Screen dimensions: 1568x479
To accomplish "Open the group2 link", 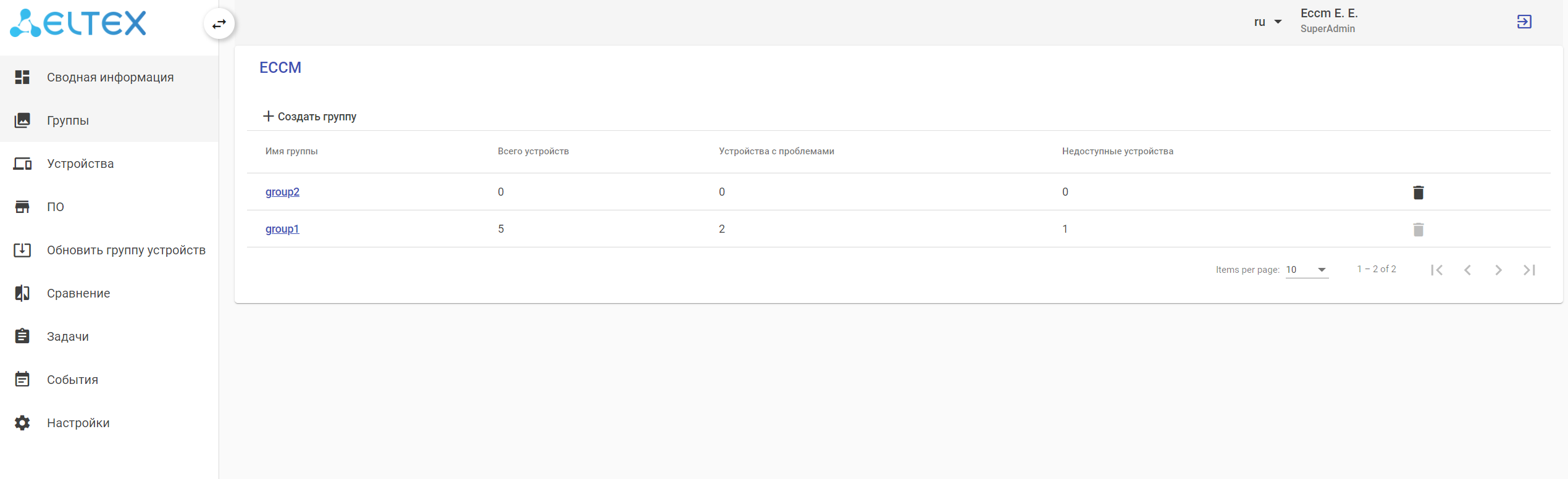I will (x=282, y=192).
